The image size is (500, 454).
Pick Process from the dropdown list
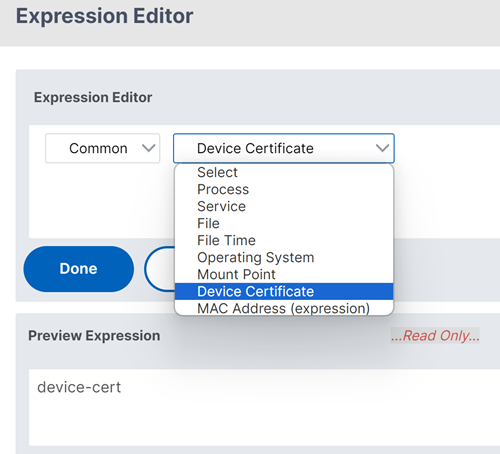coord(284,189)
